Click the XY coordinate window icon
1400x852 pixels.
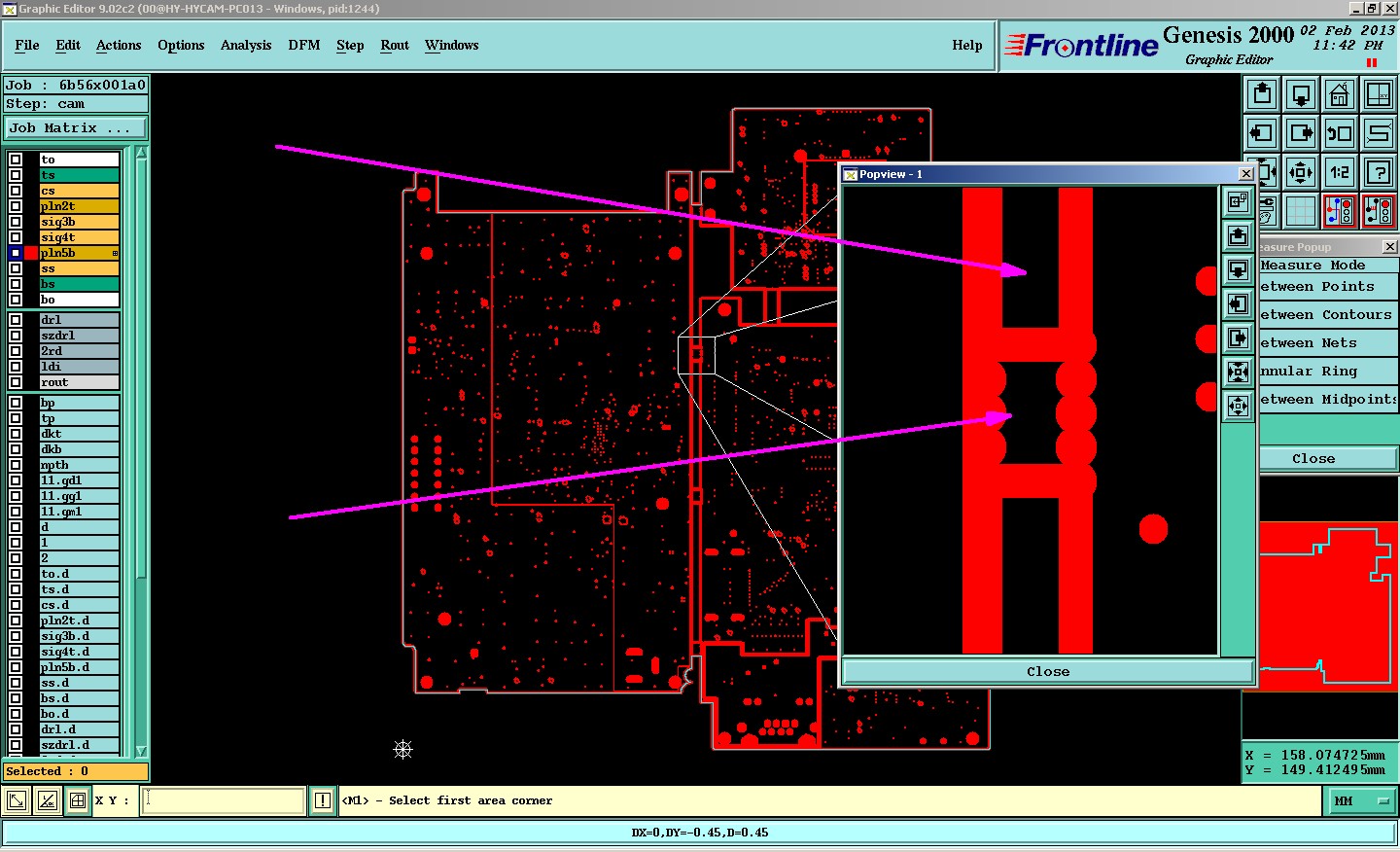pyautogui.click(x=1379, y=94)
